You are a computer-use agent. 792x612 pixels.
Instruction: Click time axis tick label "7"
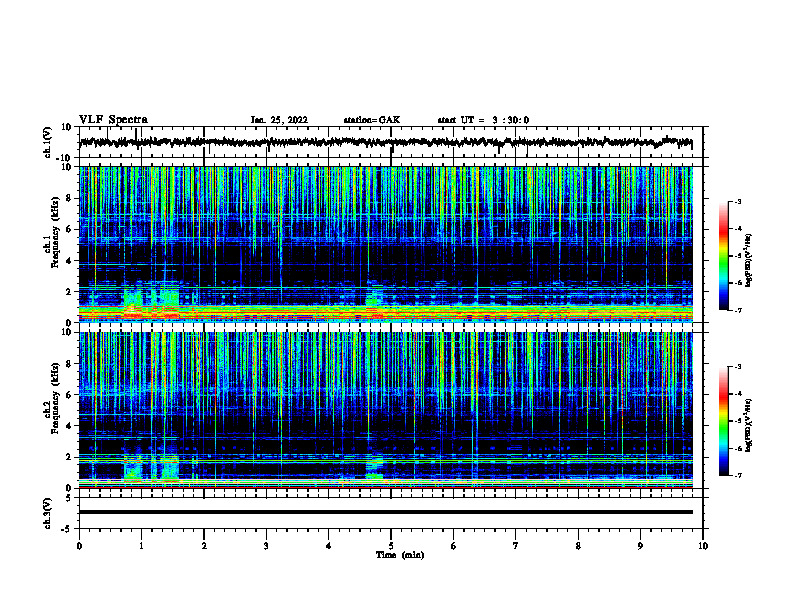[516, 546]
